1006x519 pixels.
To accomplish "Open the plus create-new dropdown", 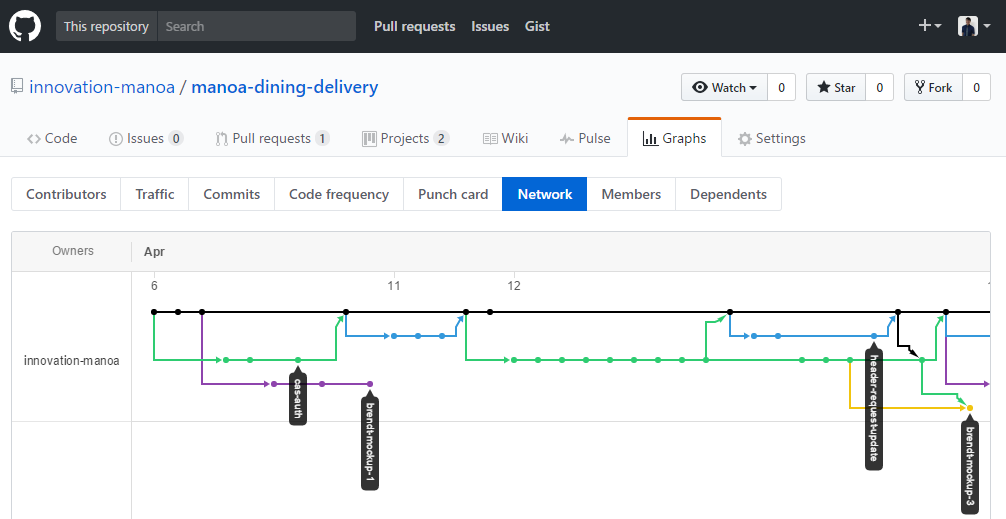I will click(930, 26).
